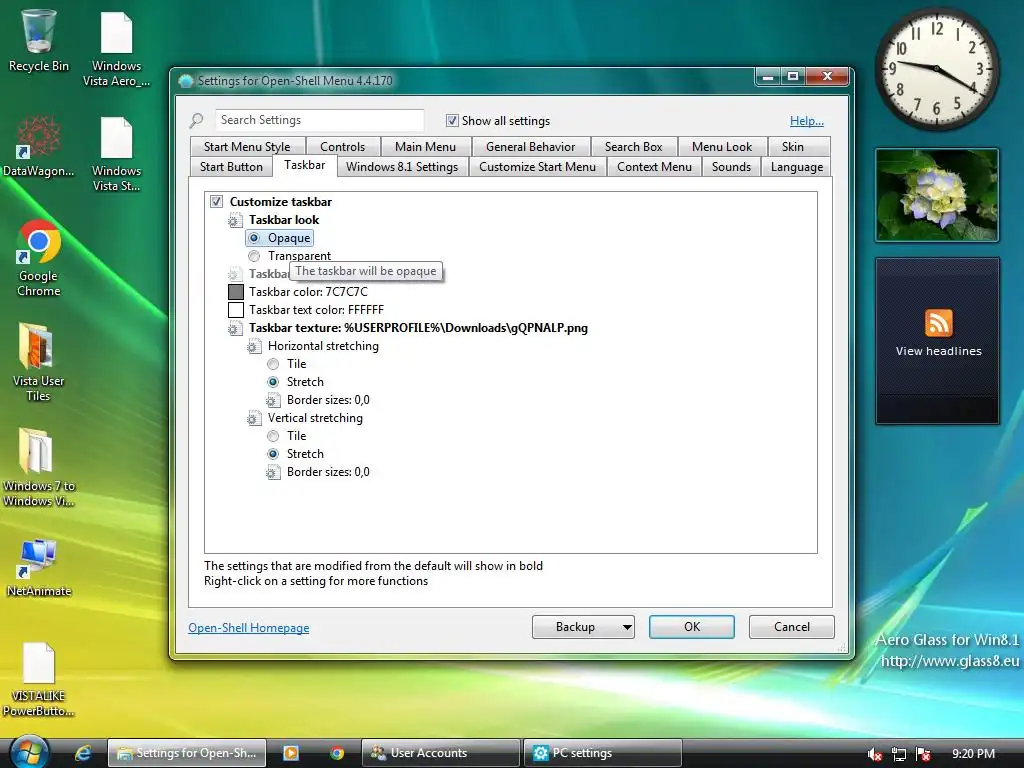
Task: Select the Transparent taskbar look option
Action: click(254, 256)
